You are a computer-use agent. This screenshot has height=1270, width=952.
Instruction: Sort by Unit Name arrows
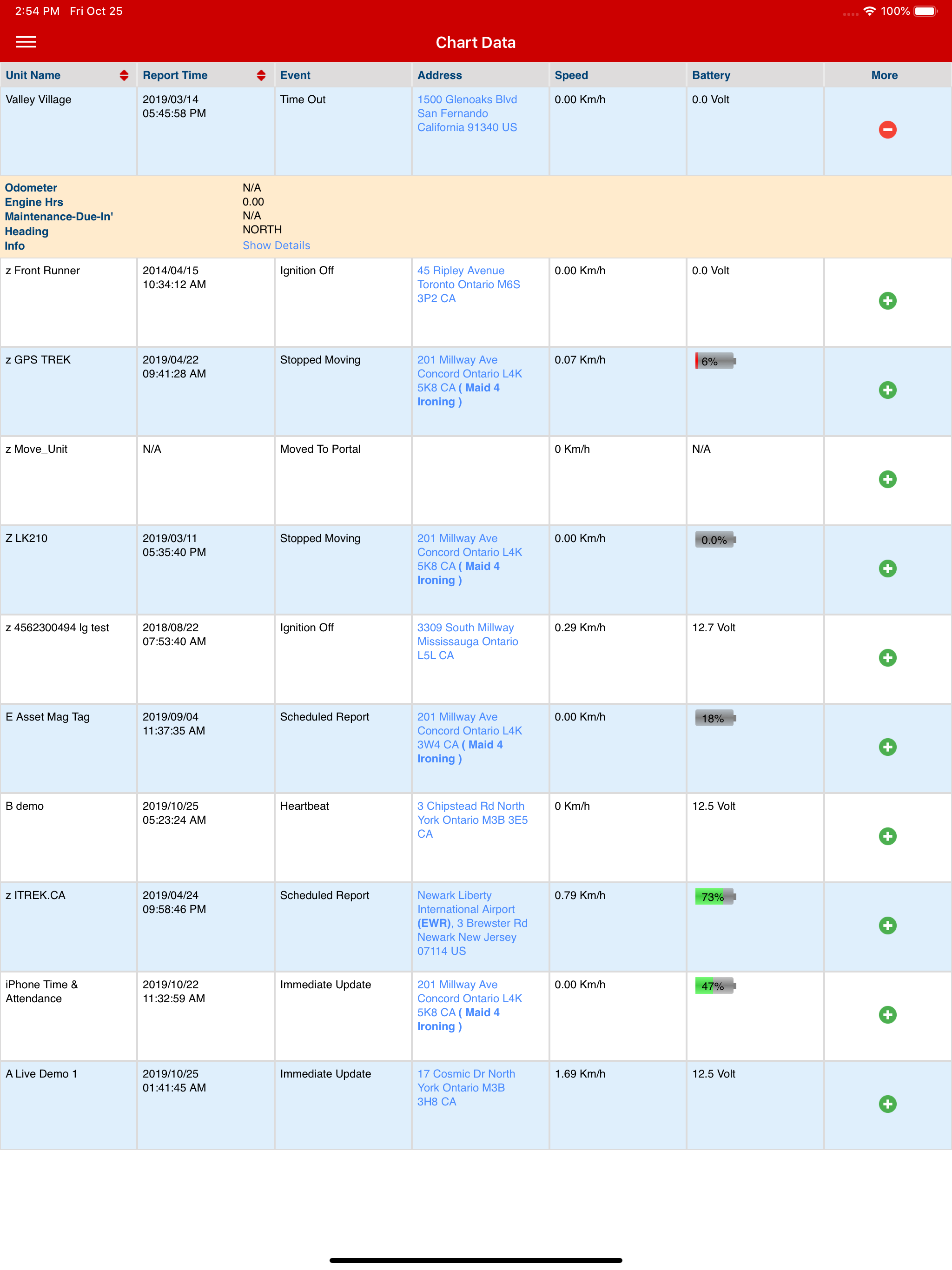124,75
